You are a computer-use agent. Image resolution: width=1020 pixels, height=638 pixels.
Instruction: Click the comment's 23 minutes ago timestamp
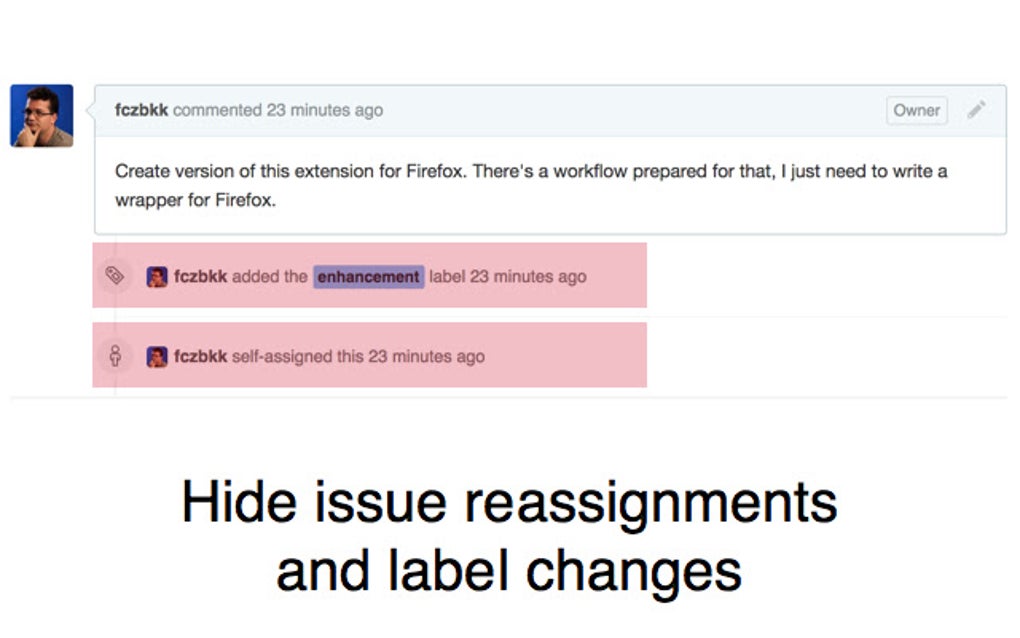325,111
